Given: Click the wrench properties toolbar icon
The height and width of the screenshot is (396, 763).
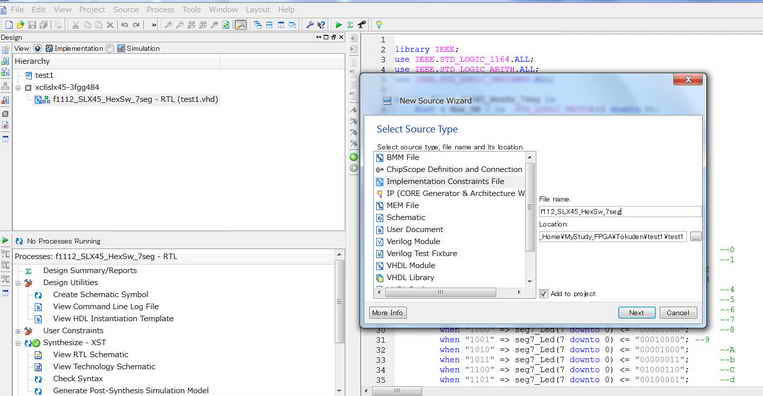Looking at the screenshot, I should [309, 25].
